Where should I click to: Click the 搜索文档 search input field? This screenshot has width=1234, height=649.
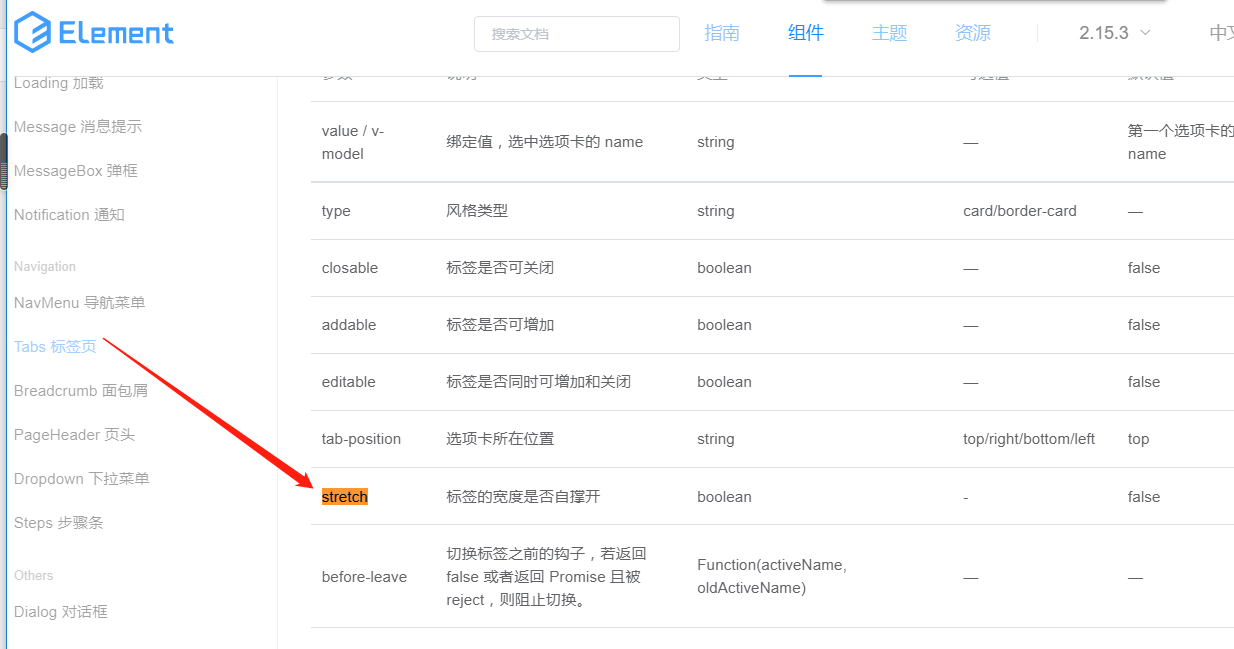point(576,33)
